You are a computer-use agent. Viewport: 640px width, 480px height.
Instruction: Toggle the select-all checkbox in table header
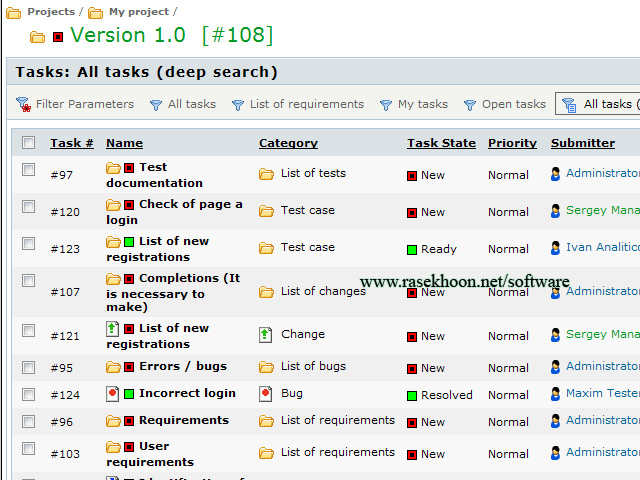coord(29,142)
